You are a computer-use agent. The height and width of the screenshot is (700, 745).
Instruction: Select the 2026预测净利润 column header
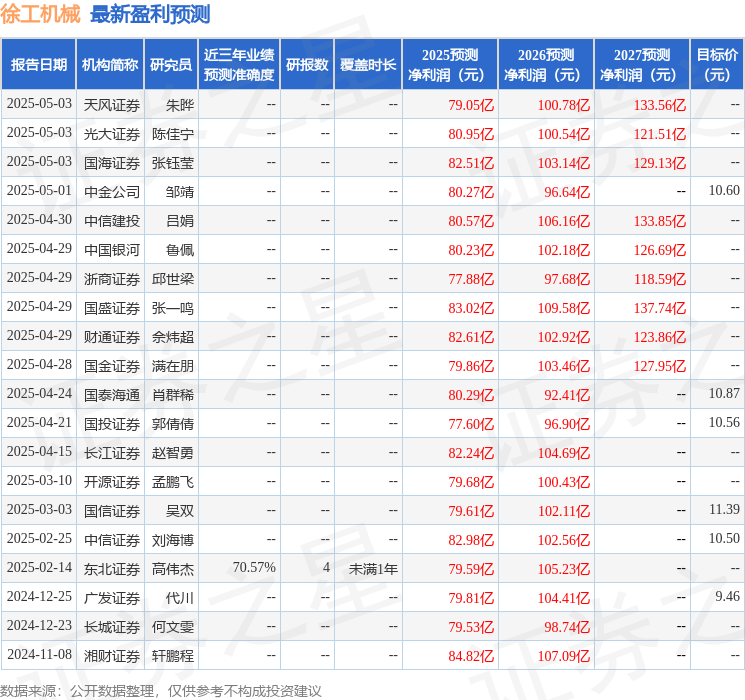546,65
